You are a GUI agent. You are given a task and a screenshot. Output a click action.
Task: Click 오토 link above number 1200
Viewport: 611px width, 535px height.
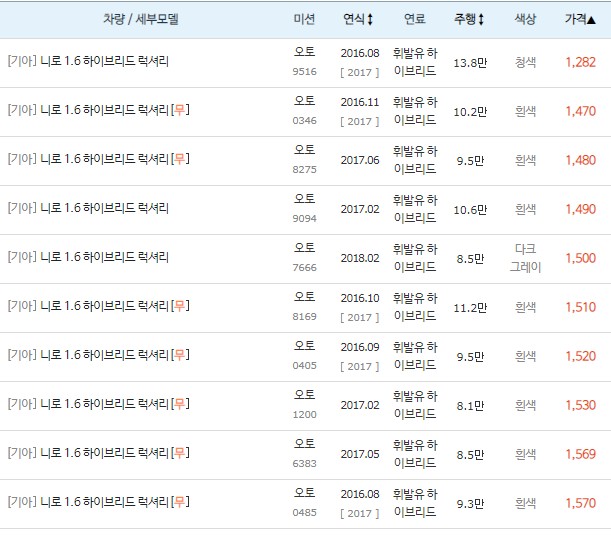click(304, 395)
